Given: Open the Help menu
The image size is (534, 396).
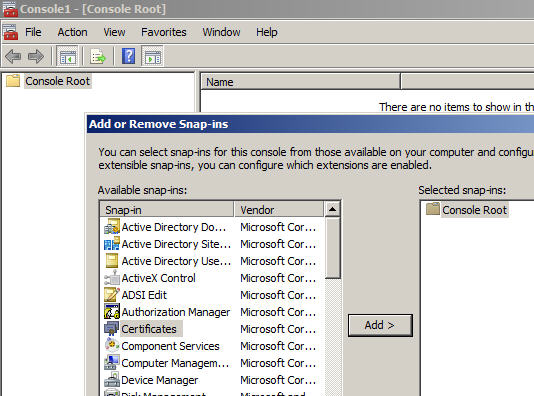Looking at the screenshot, I should [x=267, y=32].
